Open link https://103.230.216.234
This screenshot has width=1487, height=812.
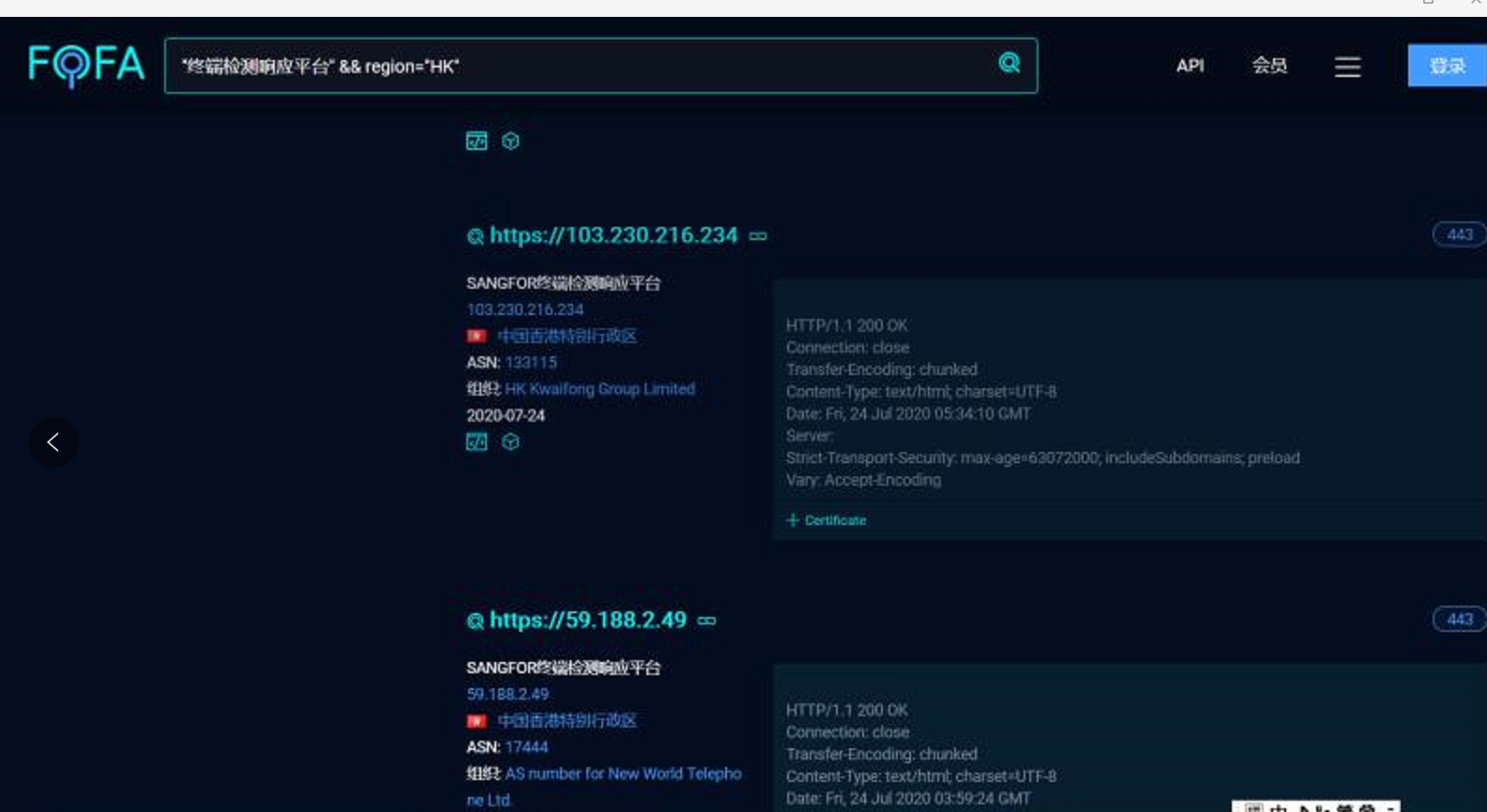pos(614,235)
